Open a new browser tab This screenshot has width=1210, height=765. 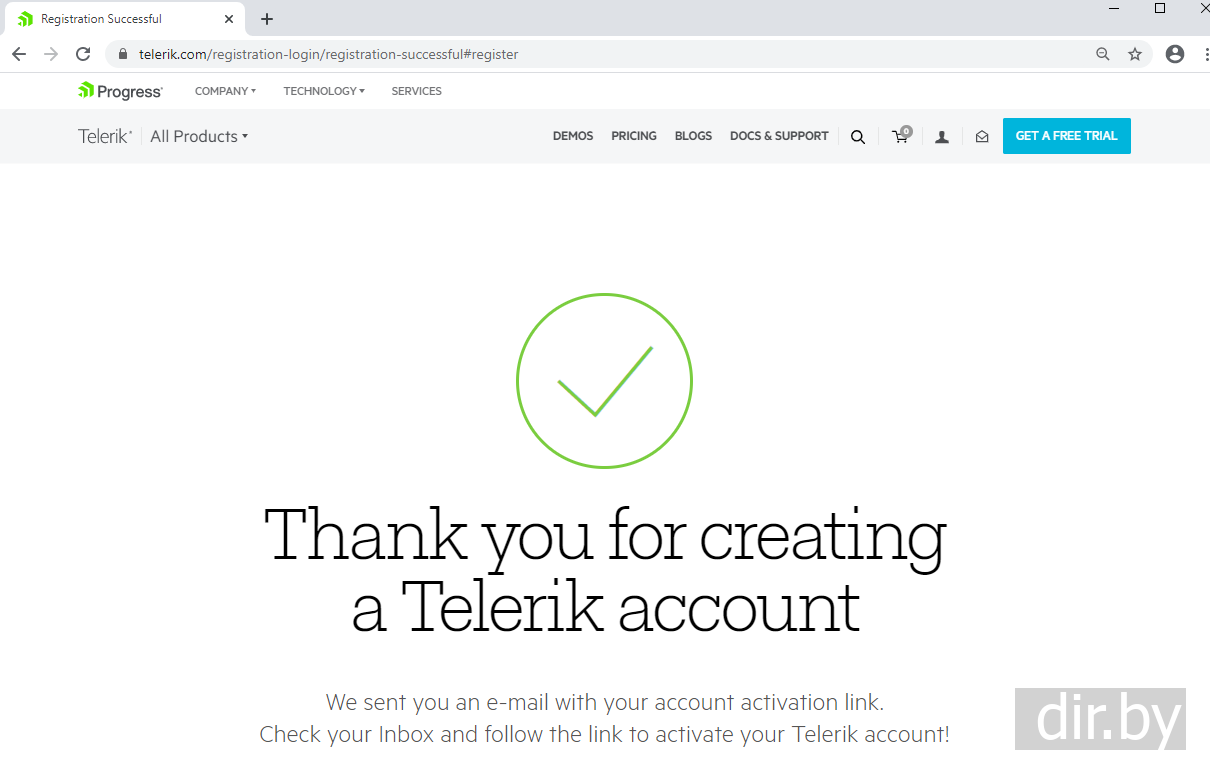tap(267, 19)
